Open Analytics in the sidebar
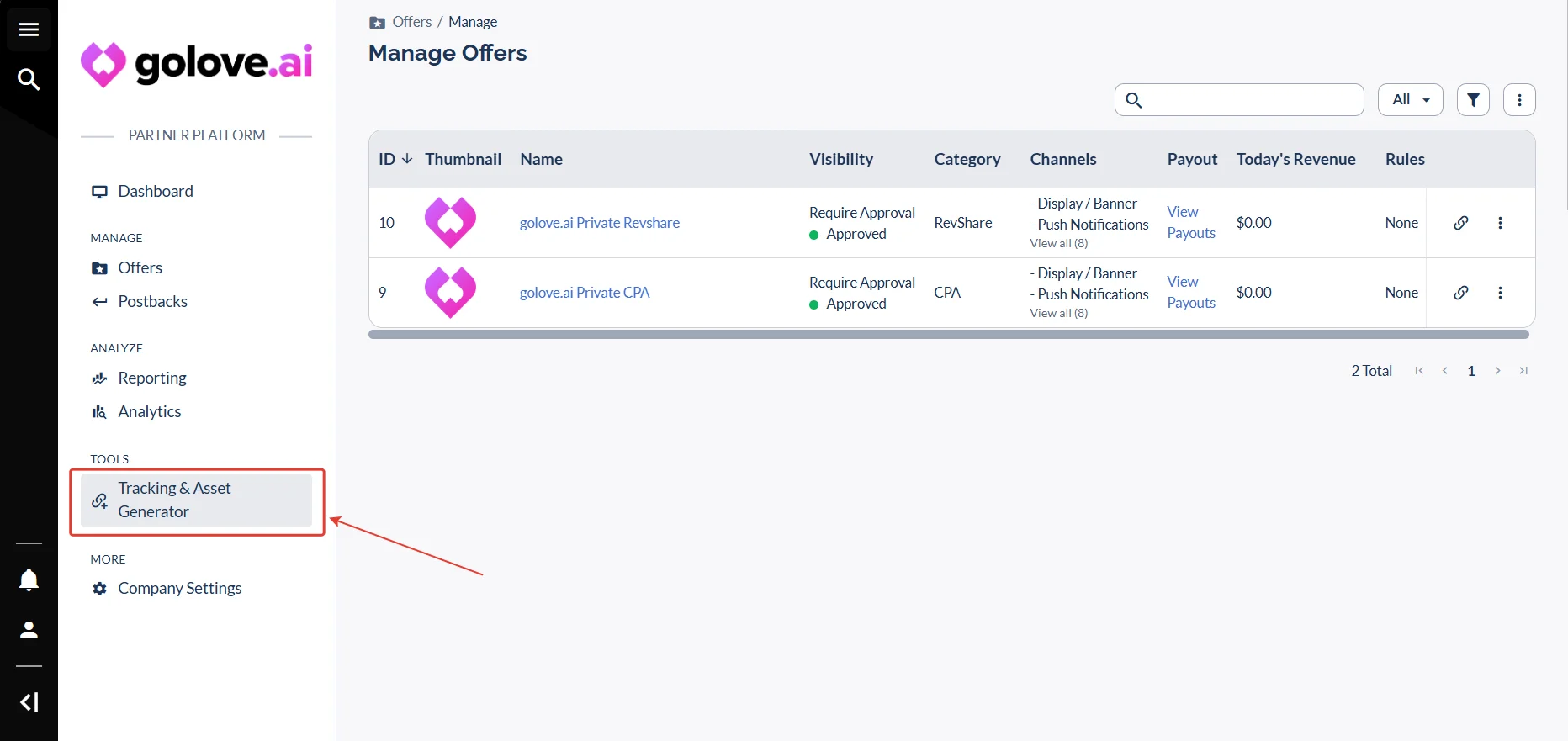This screenshot has height=741, width=1568. point(150,412)
